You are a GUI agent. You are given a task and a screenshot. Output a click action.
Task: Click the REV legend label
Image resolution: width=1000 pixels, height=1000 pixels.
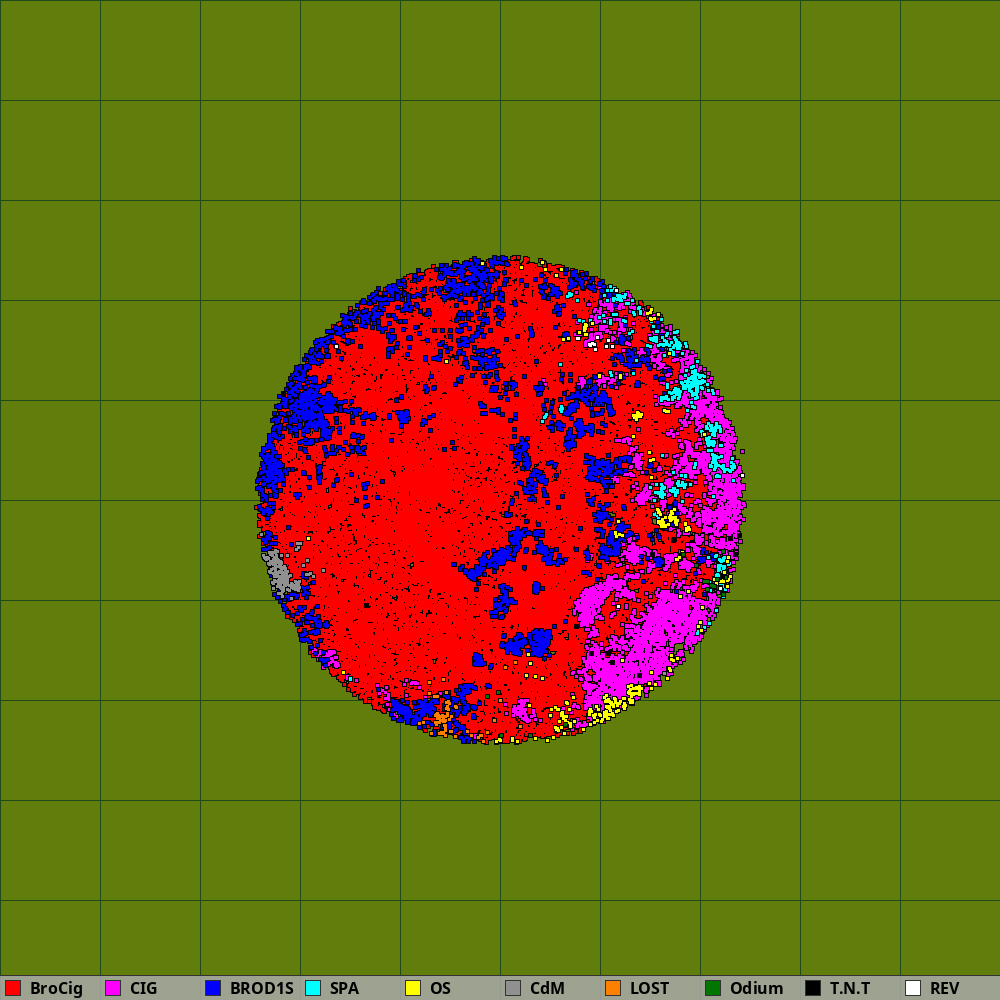(945, 989)
